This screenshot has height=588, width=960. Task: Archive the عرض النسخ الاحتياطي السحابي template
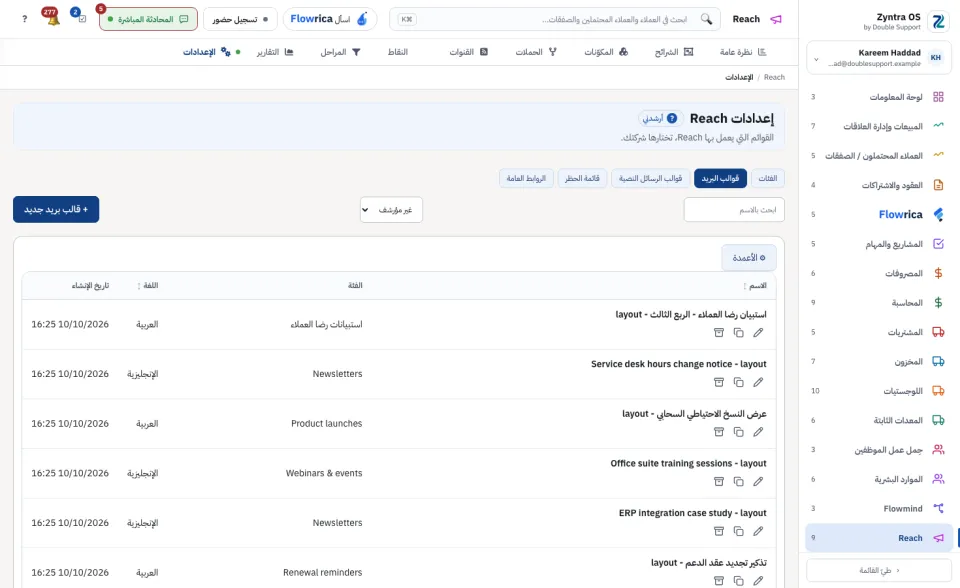[719, 432]
